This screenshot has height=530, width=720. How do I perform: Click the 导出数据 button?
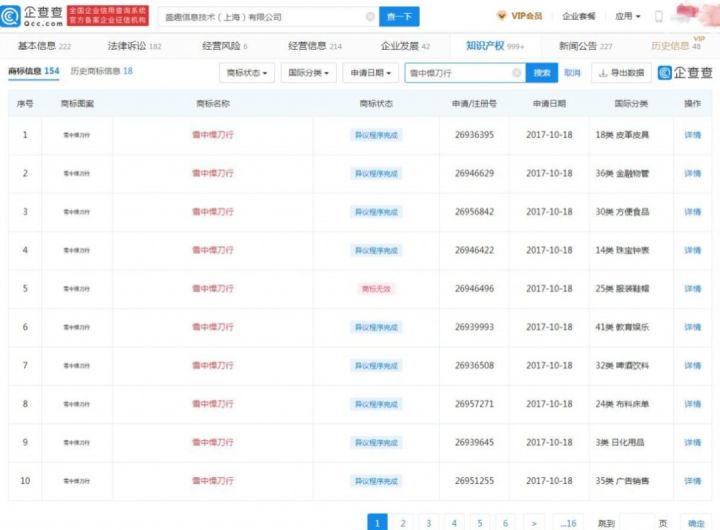click(x=621, y=73)
